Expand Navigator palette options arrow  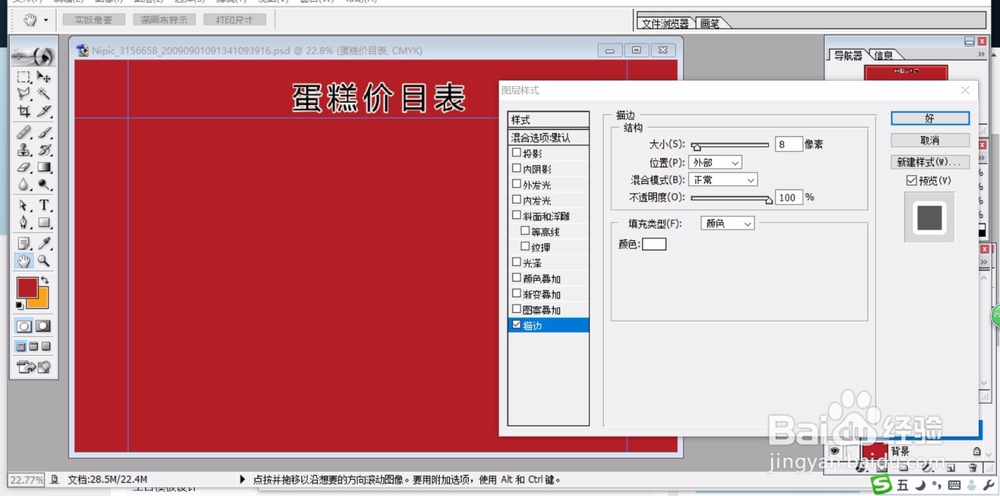click(982, 55)
